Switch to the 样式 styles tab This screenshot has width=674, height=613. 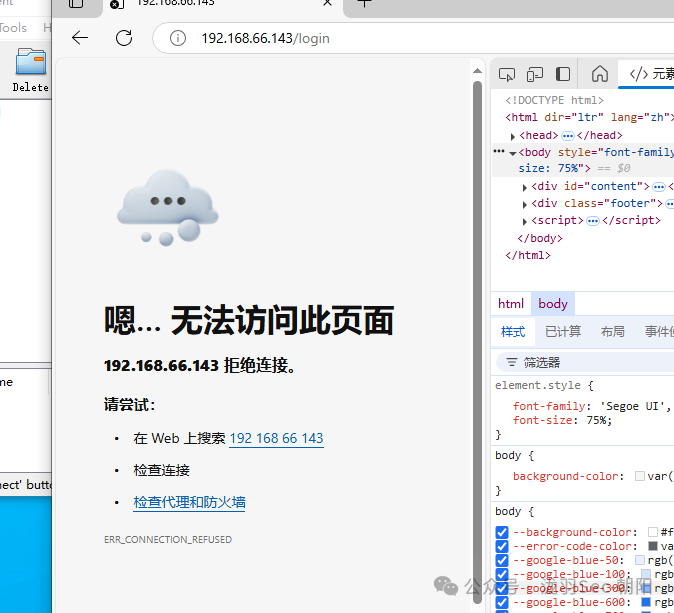513,331
